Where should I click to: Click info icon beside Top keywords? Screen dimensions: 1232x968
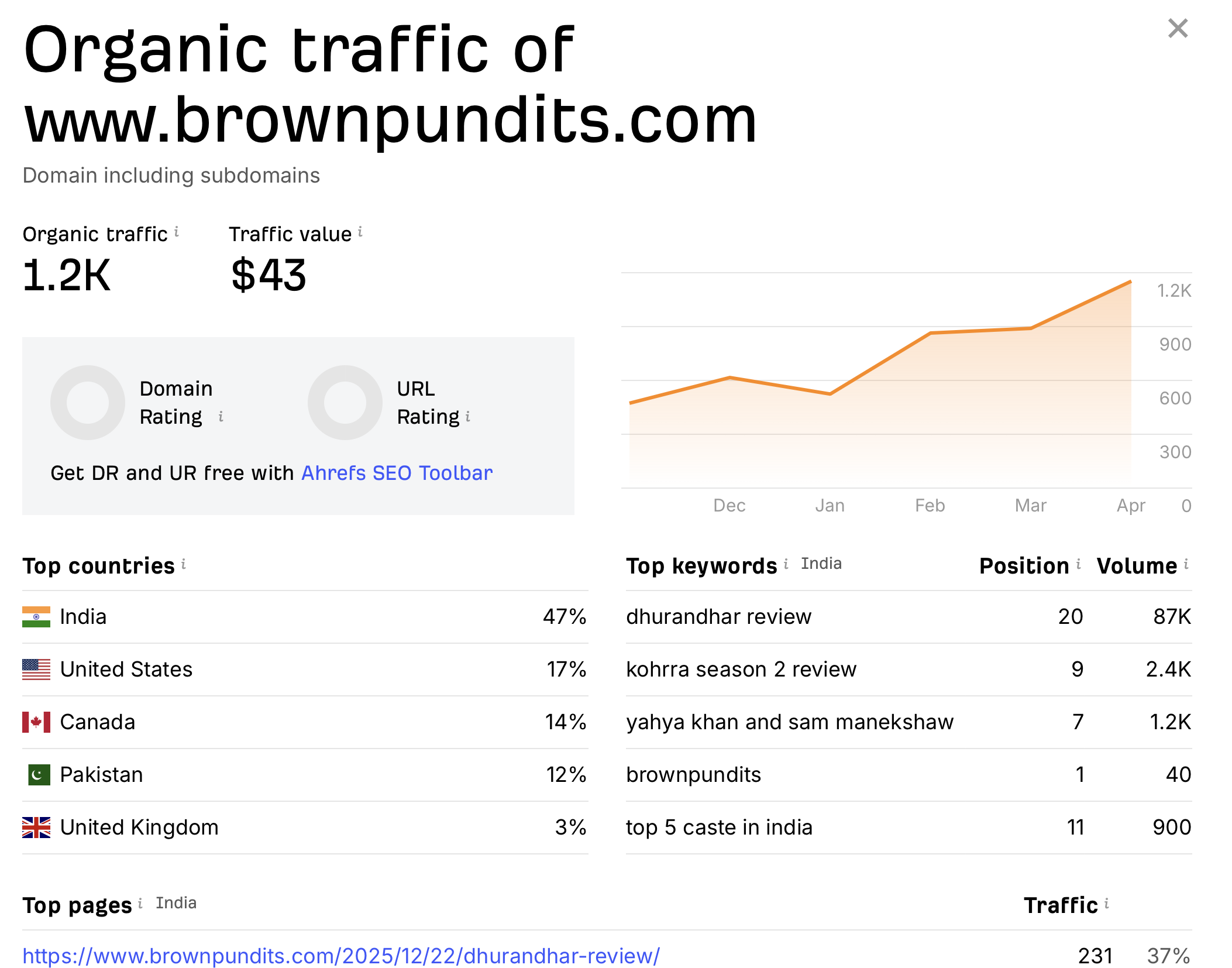point(786,564)
